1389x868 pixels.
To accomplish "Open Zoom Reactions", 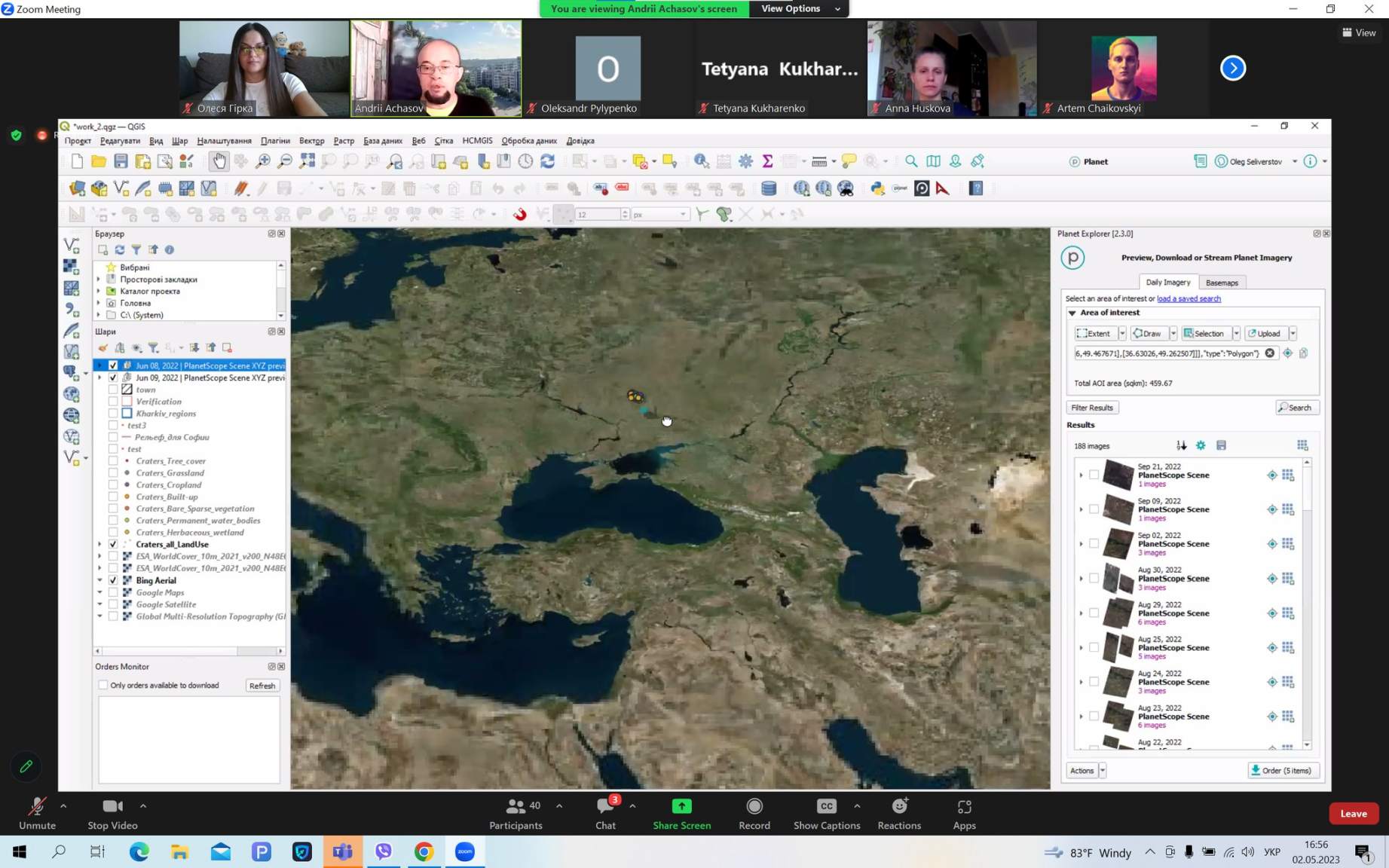I will (899, 814).
